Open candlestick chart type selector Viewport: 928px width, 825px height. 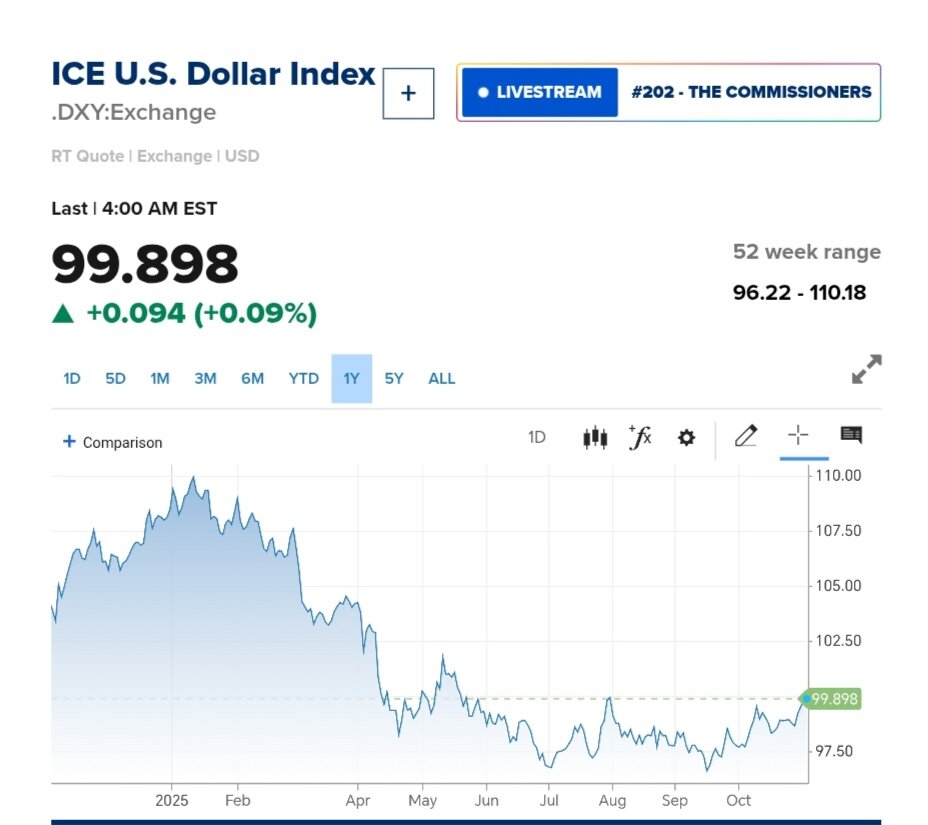(x=595, y=437)
